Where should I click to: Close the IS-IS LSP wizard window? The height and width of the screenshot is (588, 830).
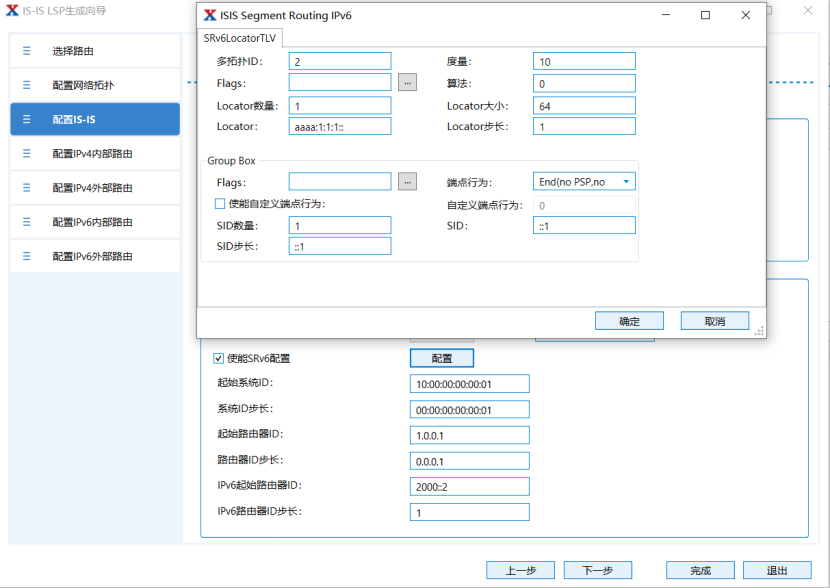coord(808,10)
